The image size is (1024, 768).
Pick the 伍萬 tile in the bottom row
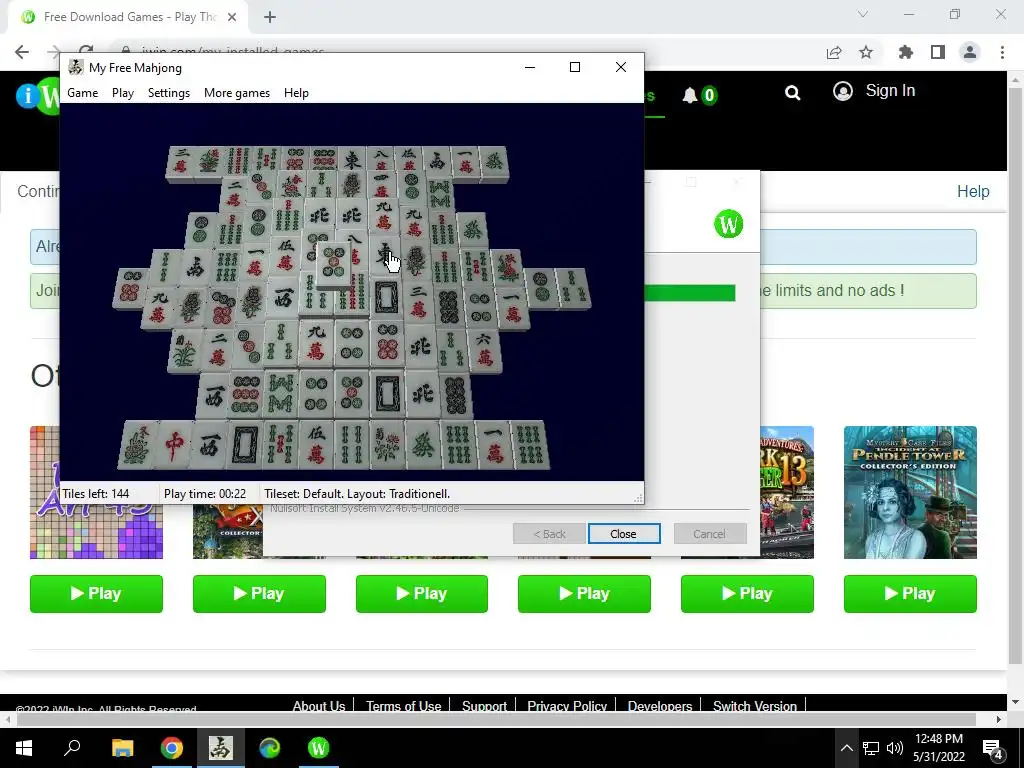coord(316,444)
